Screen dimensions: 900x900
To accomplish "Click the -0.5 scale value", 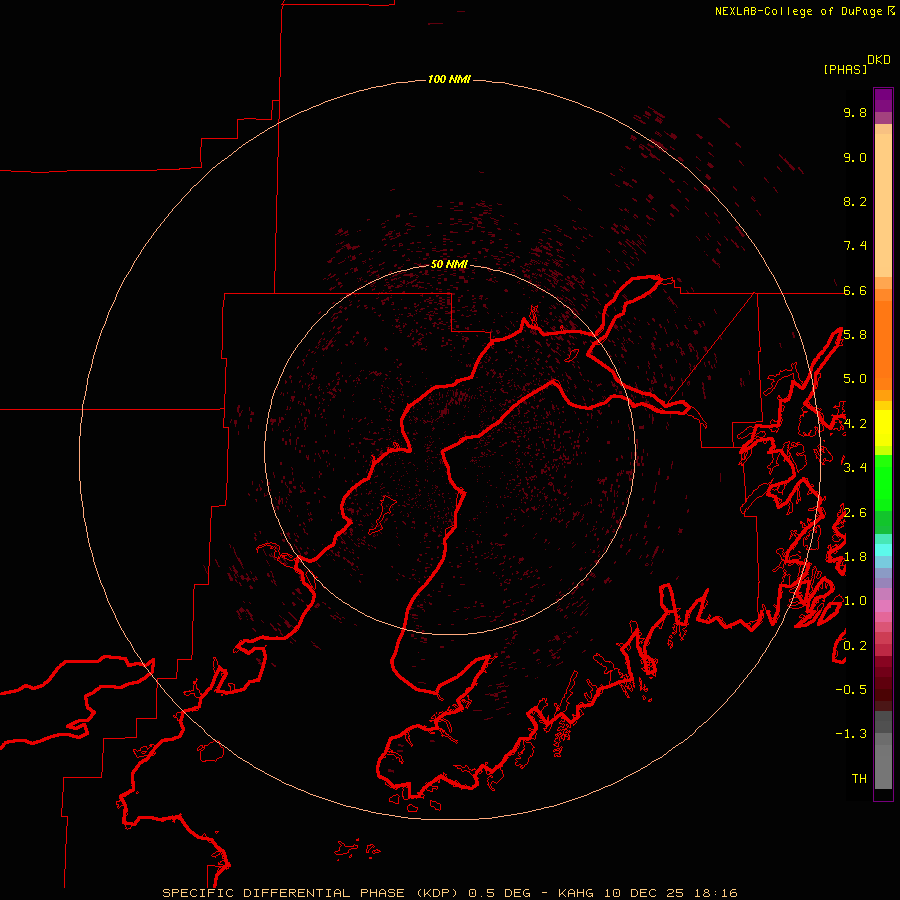I will click(851, 690).
